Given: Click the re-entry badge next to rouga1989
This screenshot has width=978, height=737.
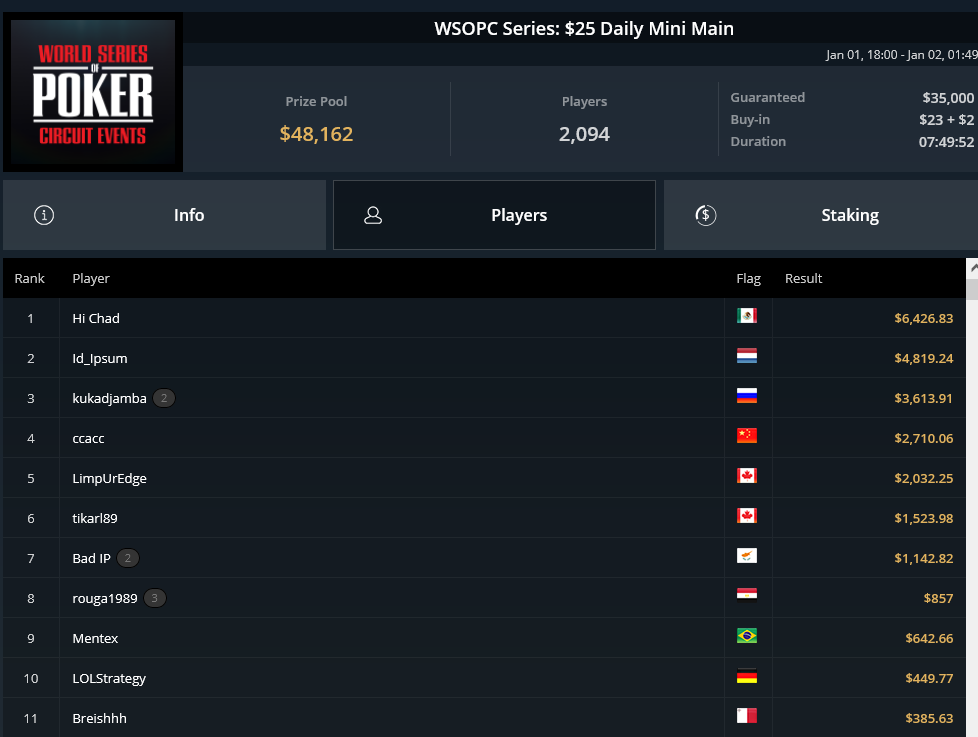Looking at the screenshot, I should [155, 598].
